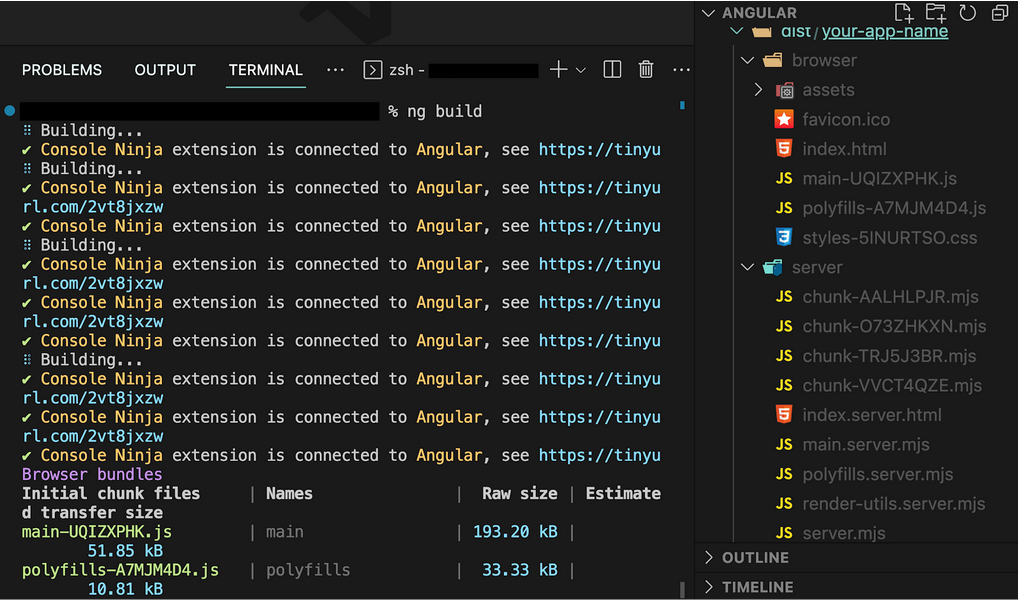Viewport: 1018px width, 600px height.
Task: Click the JS icon beside server.mjs
Action: pos(784,533)
